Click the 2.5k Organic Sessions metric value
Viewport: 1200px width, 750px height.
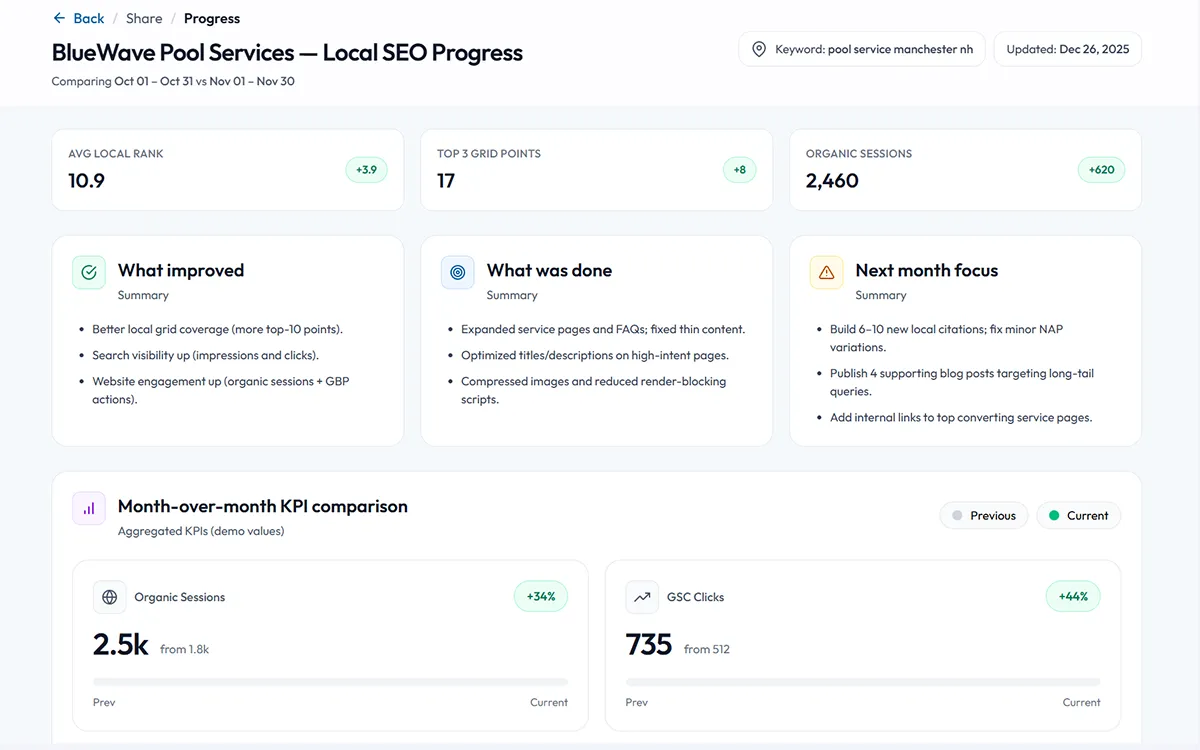[x=120, y=644]
